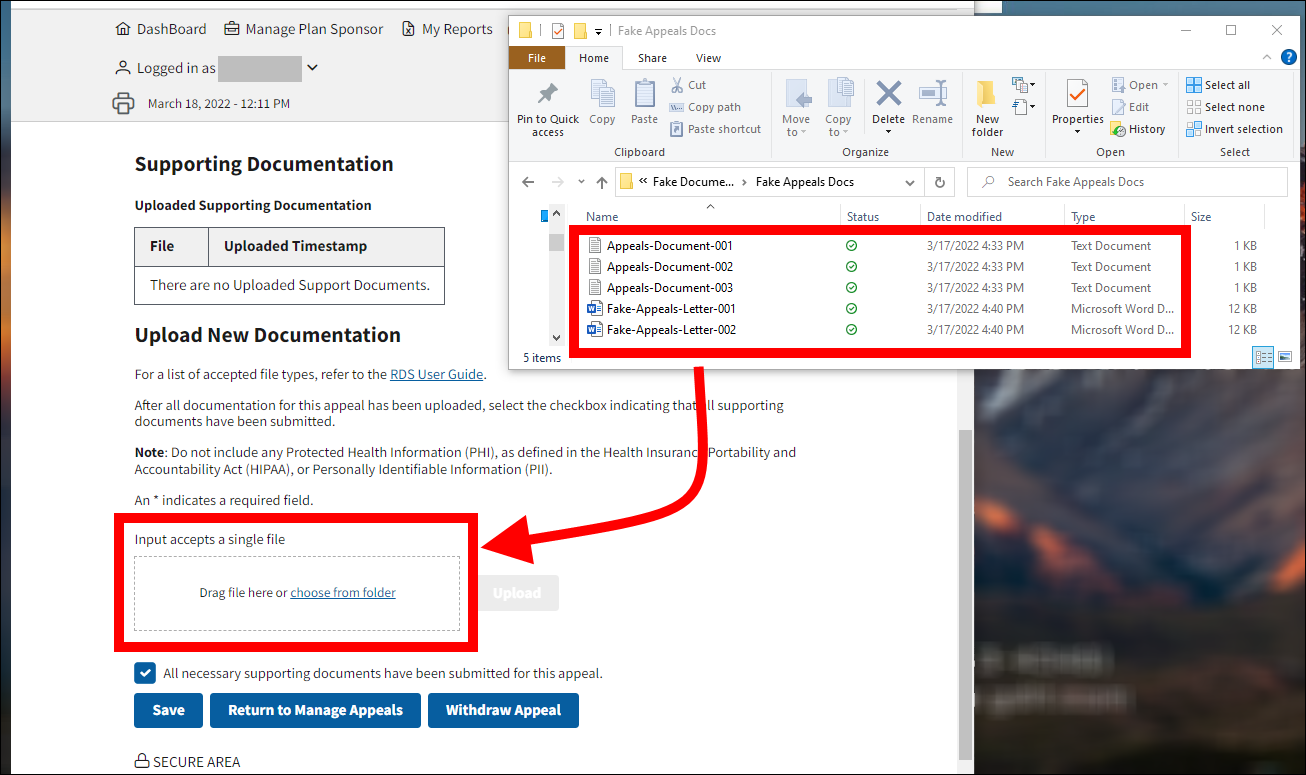Viewport: 1306px width, 775px height.
Task: Open the Share ribbon tab
Action: click(x=652, y=58)
